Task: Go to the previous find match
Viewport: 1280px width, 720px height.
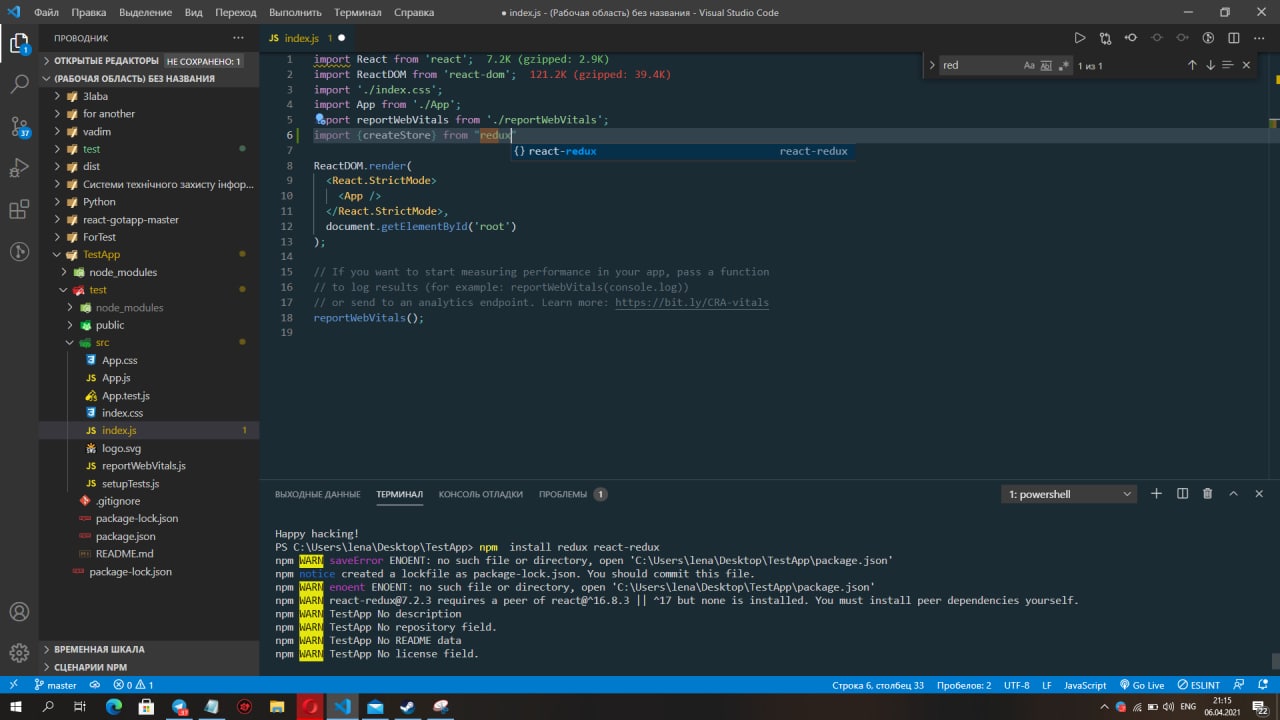Action: (1192, 65)
